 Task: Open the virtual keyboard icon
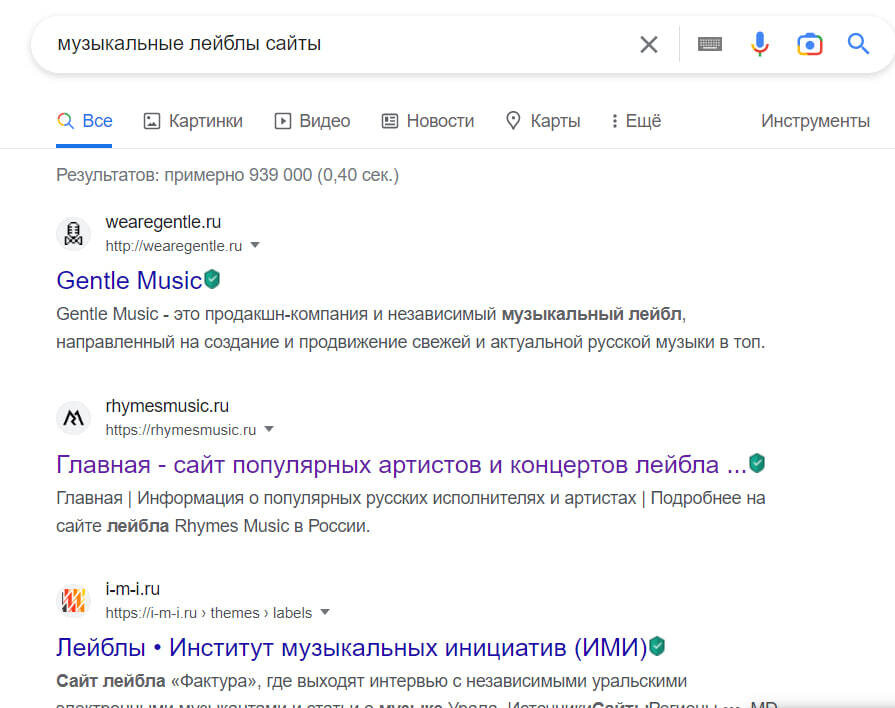(710, 44)
